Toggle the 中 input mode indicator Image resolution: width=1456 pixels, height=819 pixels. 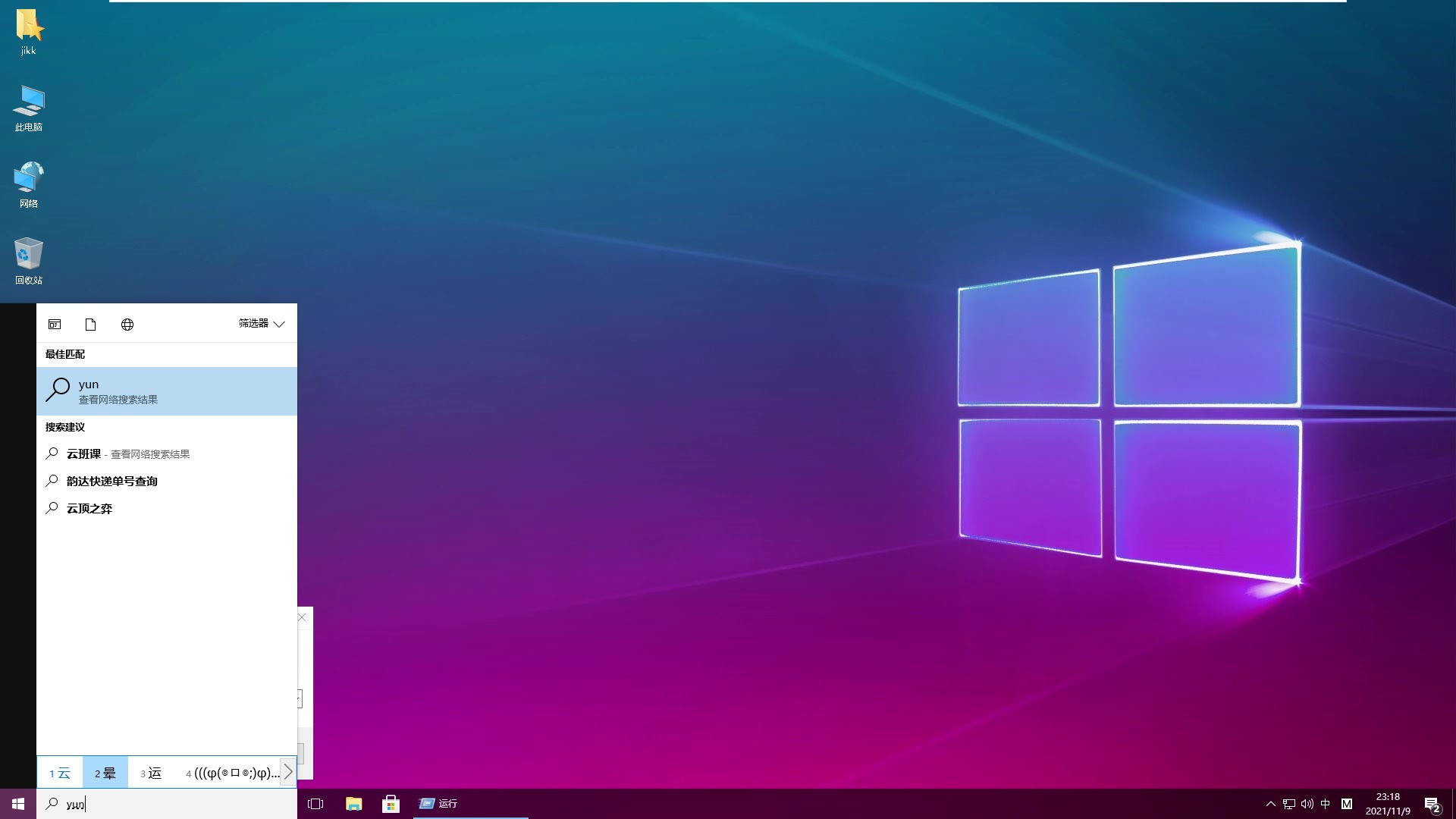click(x=1326, y=804)
